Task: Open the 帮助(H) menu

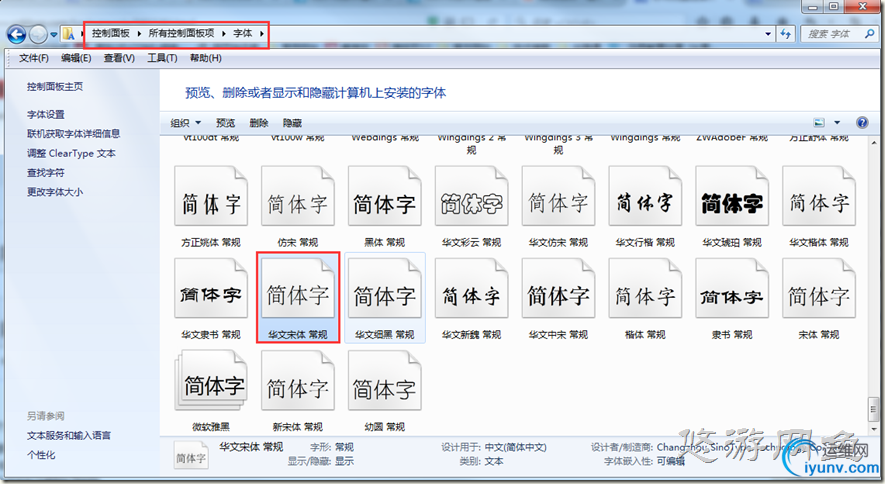Action: pos(205,58)
